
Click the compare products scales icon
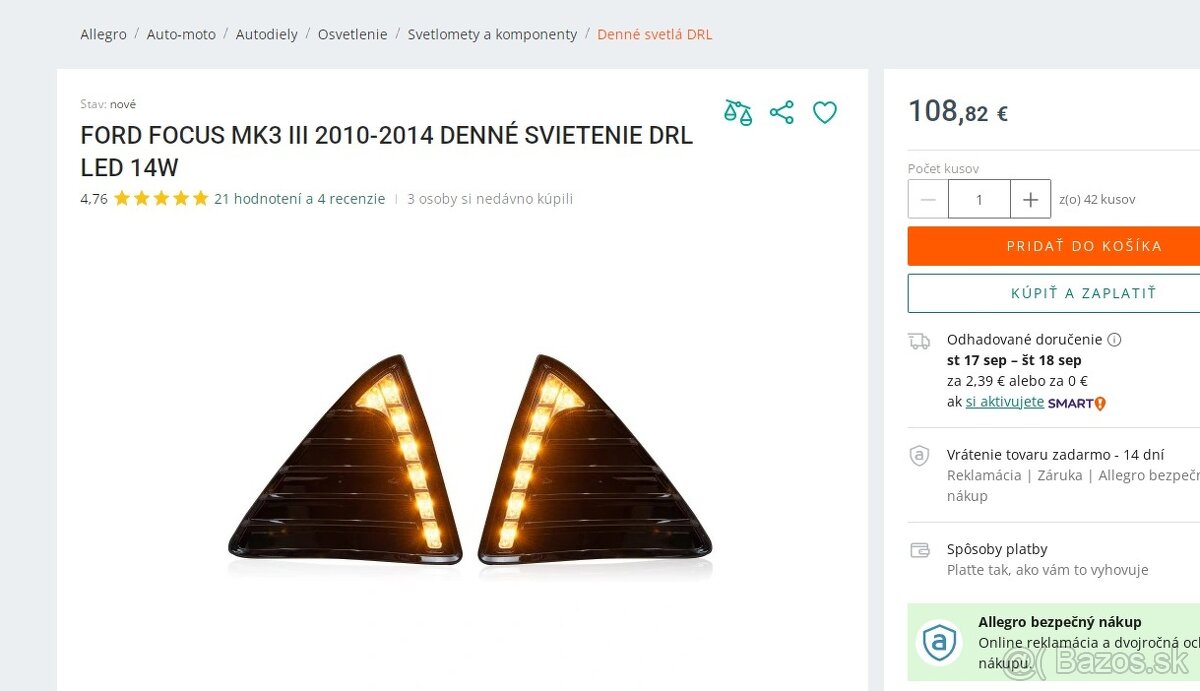738,112
